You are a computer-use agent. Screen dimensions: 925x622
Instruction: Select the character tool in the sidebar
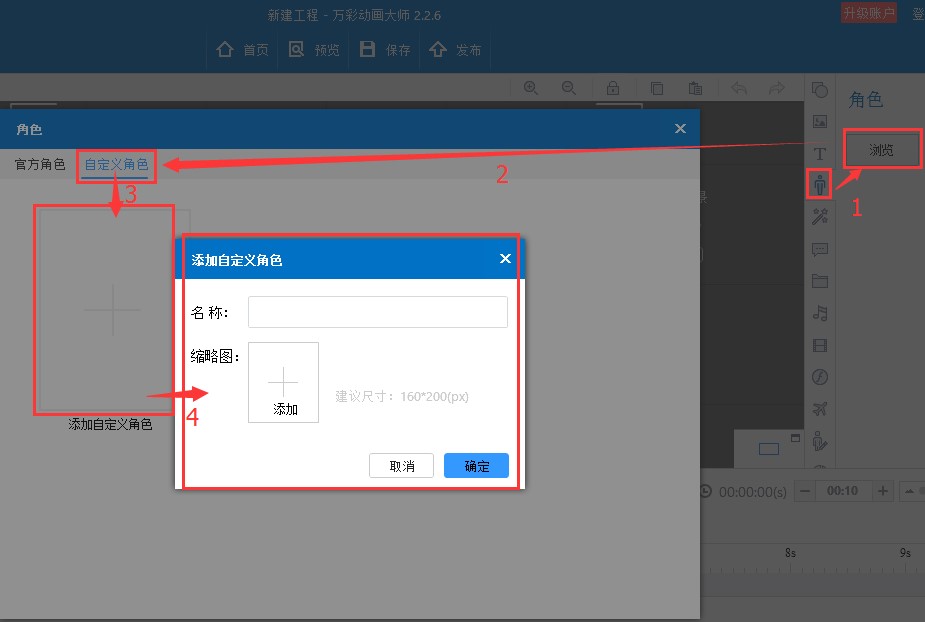click(x=820, y=185)
